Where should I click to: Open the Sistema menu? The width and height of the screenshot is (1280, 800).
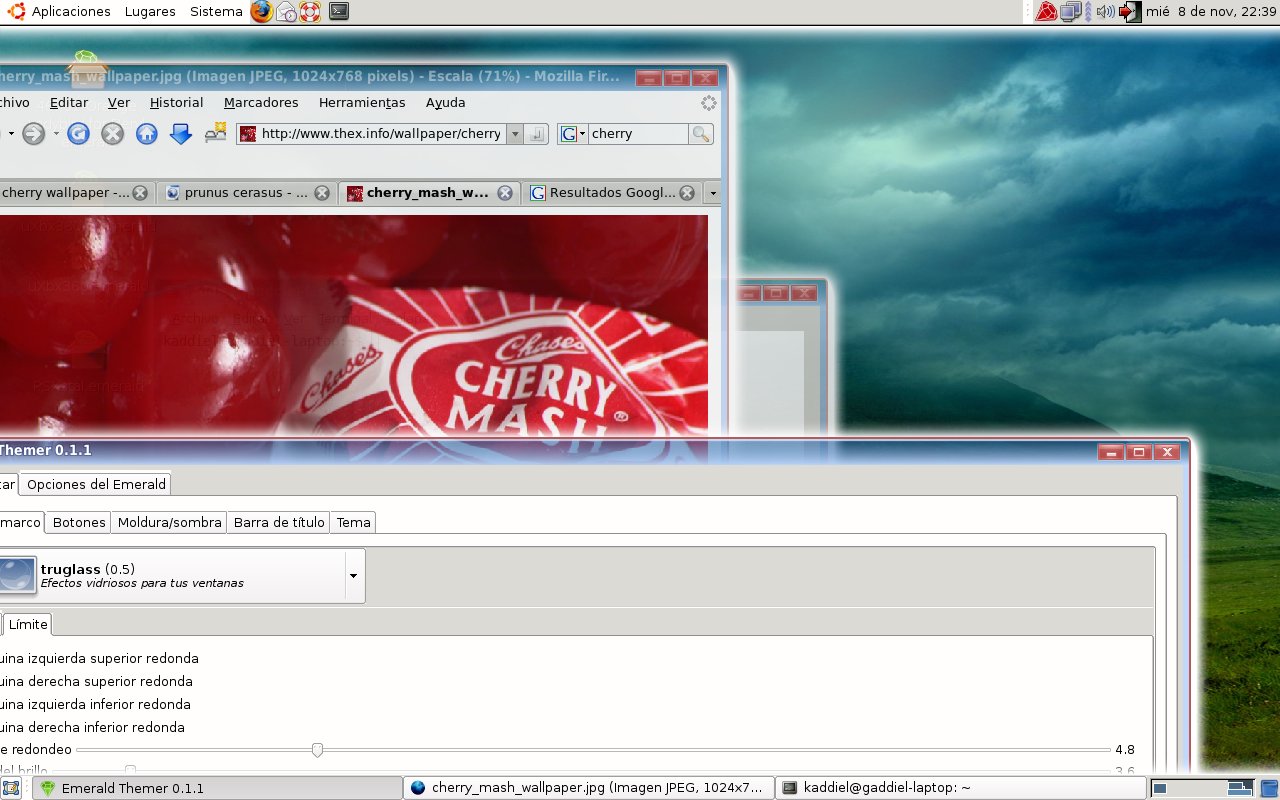point(216,12)
